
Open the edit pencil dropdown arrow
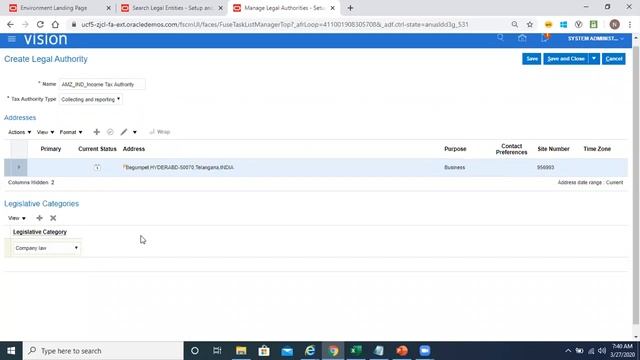(135, 132)
